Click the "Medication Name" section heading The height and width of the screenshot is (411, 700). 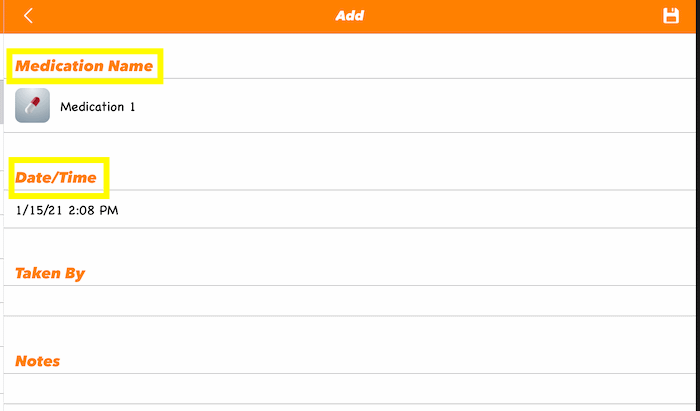[84, 66]
